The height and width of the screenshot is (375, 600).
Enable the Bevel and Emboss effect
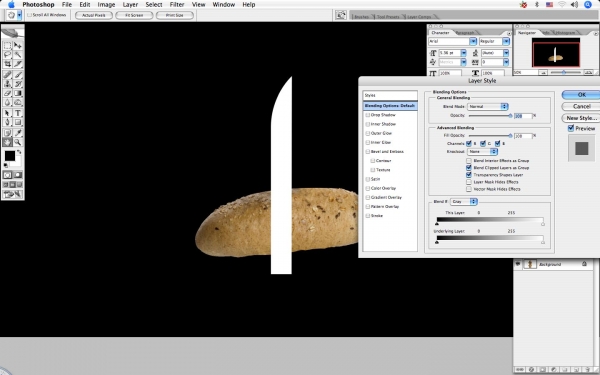click(368, 152)
